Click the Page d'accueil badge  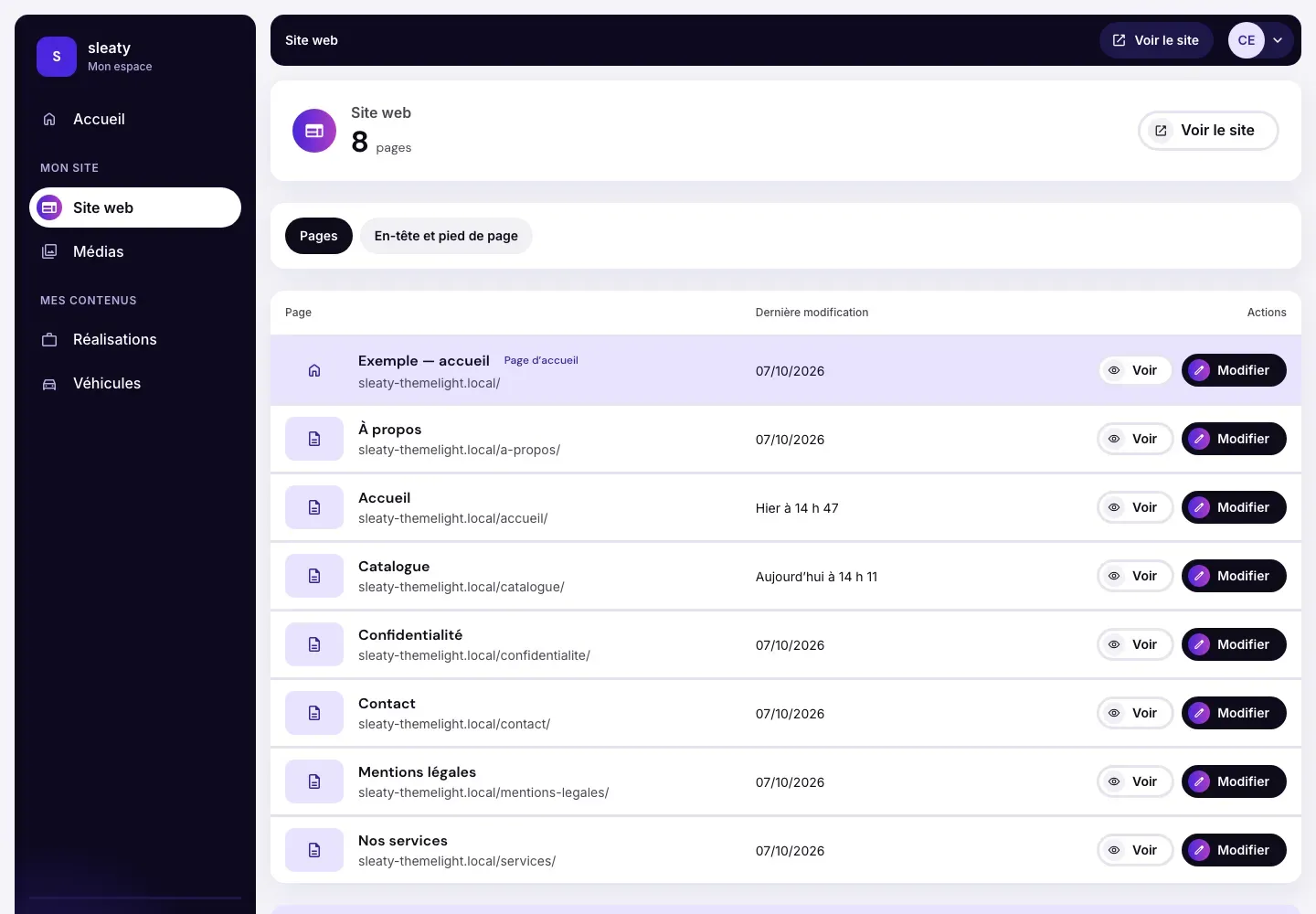click(541, 360)
